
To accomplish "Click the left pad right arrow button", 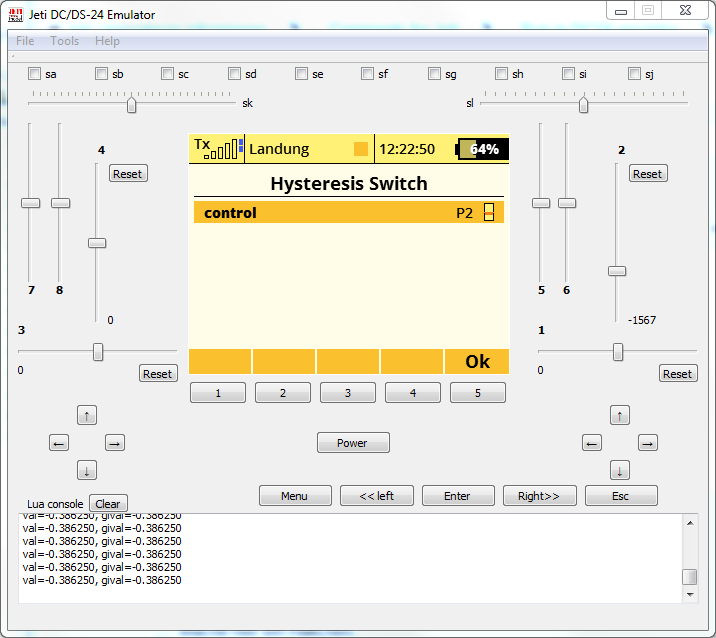I will tap(115, 443).
